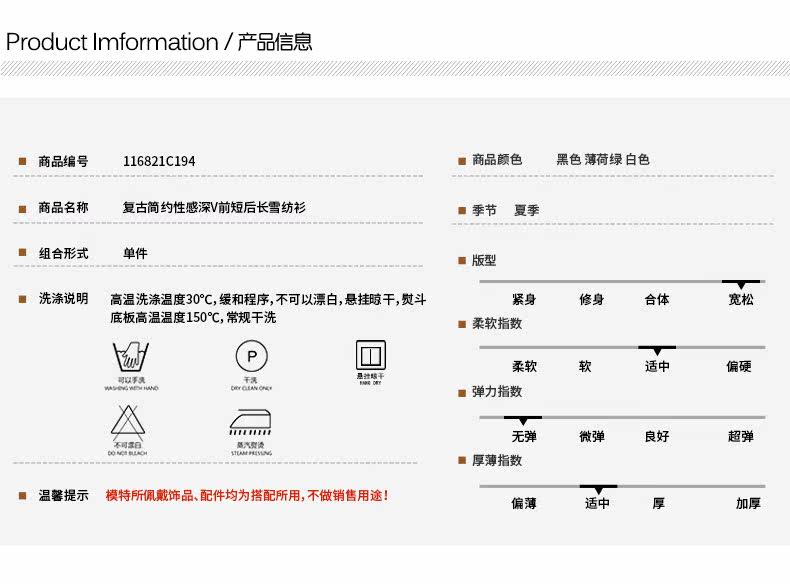790x584 pixels.
Task: Click the softness label 偏硬
Action: (x=739, y=366)
